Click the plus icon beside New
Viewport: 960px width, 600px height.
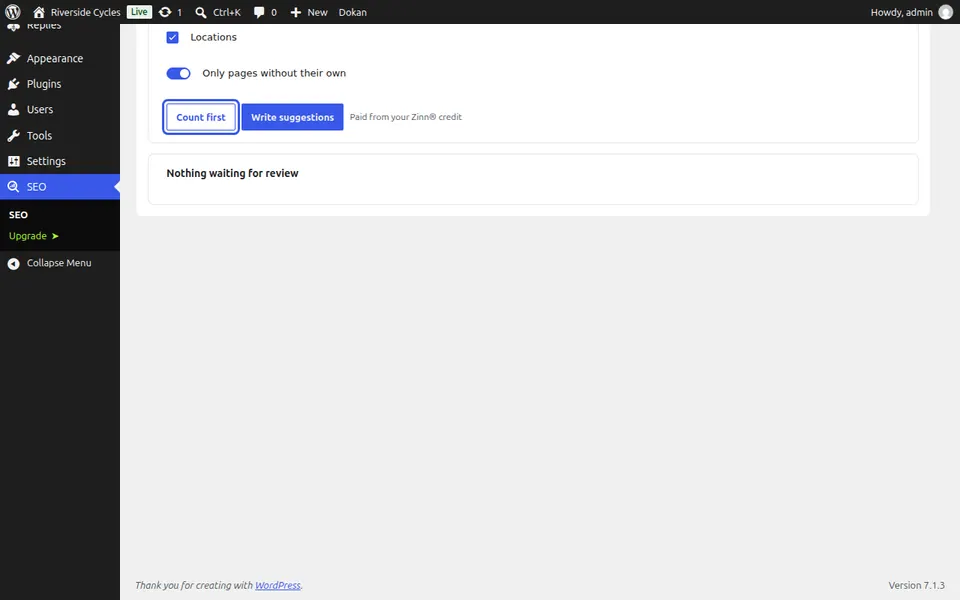pos(296,12)
